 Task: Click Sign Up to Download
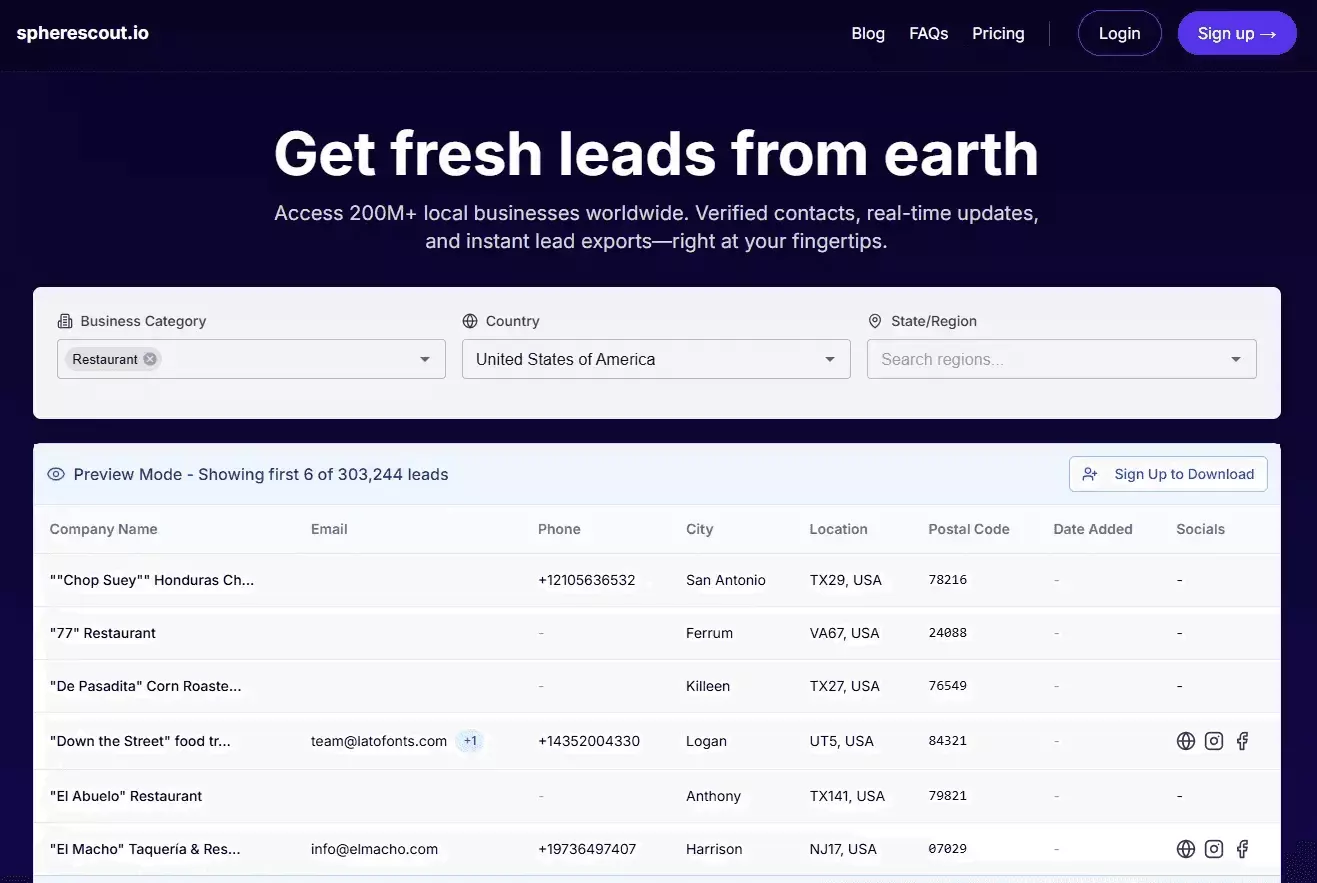tap(1167, 474)
